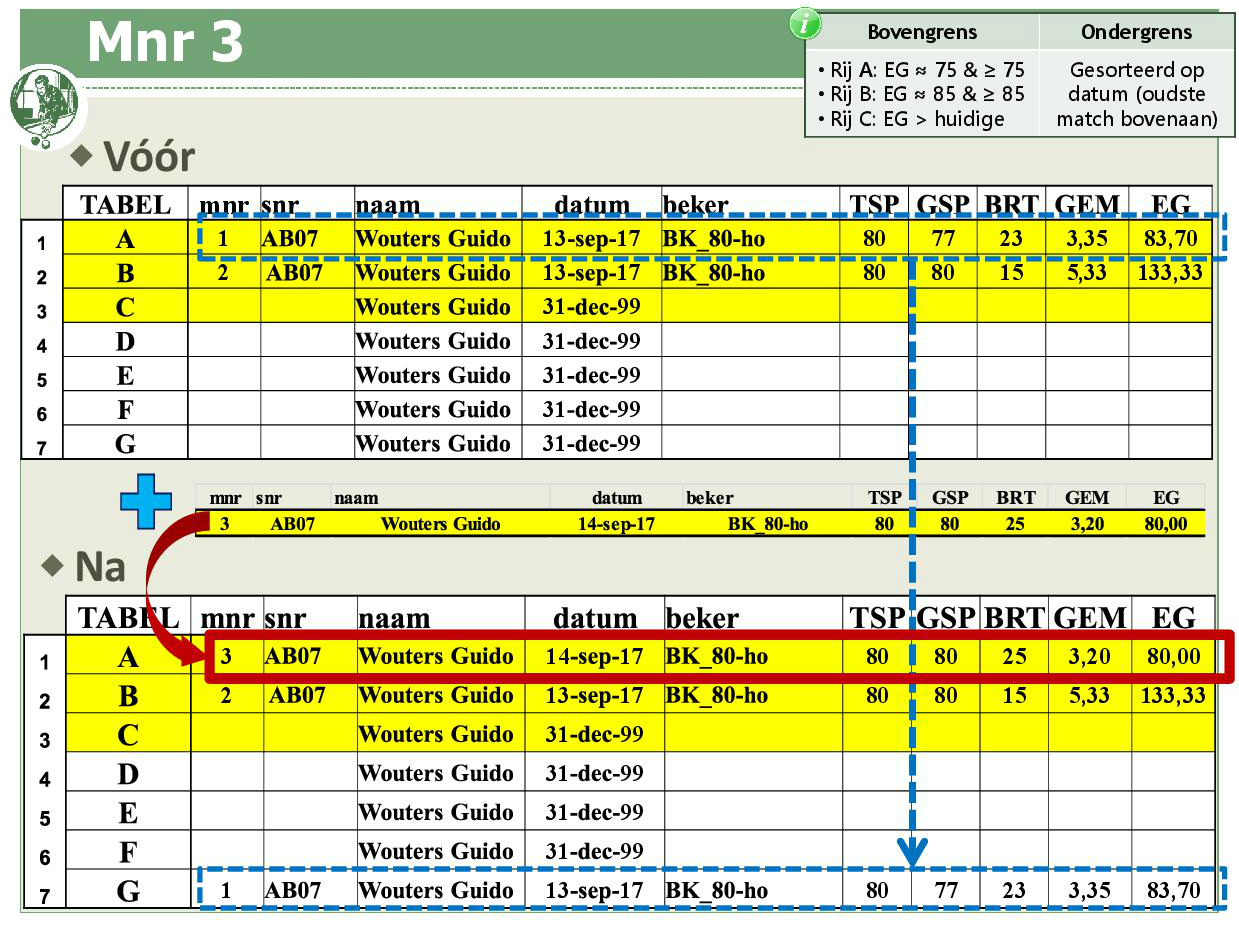Image resolution: width=1239 pixels, height=937 pixels.
Task: Select BK_80-ho in the new-match strip
Action: coord(768,524)
